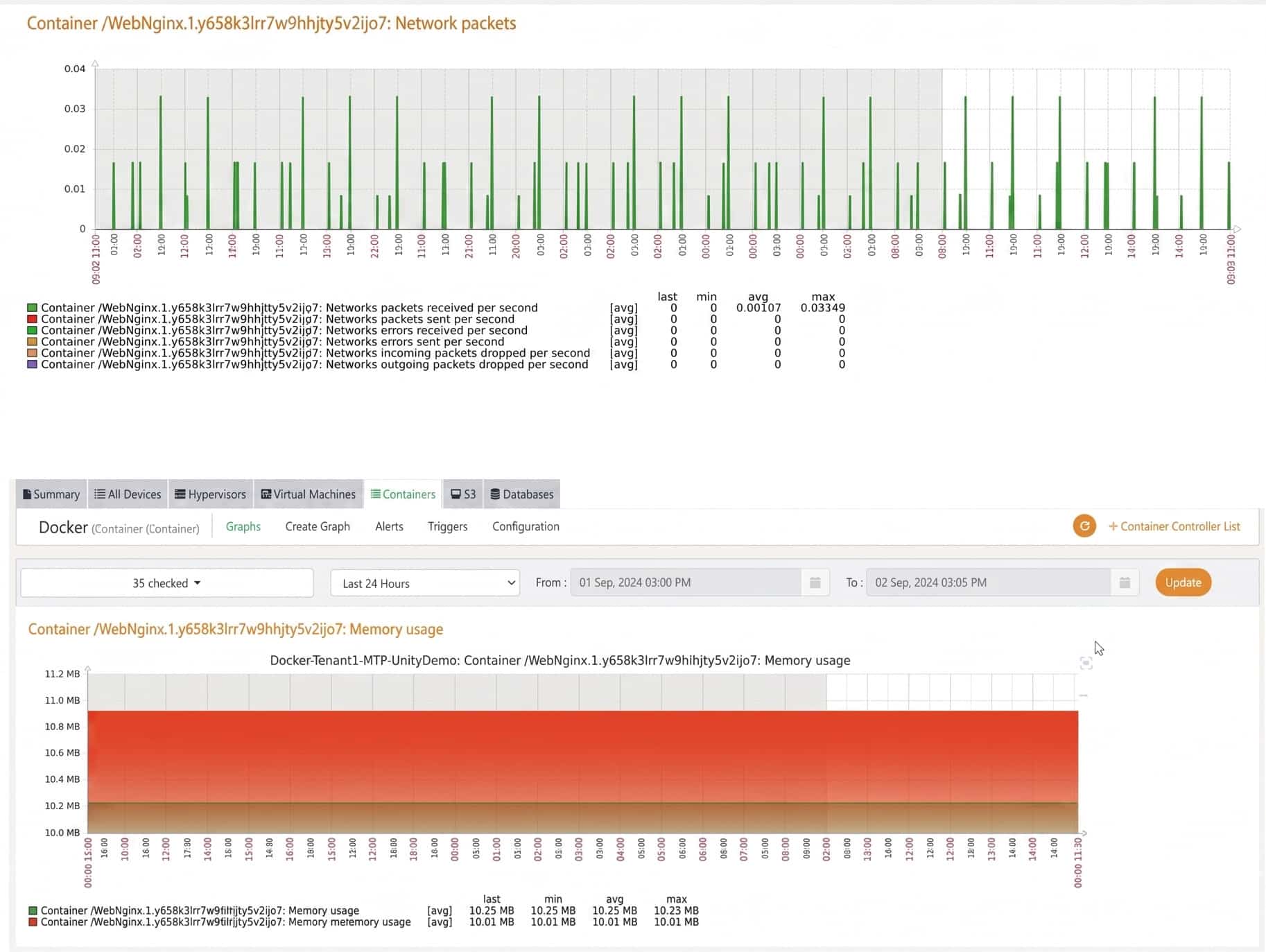Go to Create Graph
Image resolution: width=1266 pixels, height=952 pixels.
318,526
